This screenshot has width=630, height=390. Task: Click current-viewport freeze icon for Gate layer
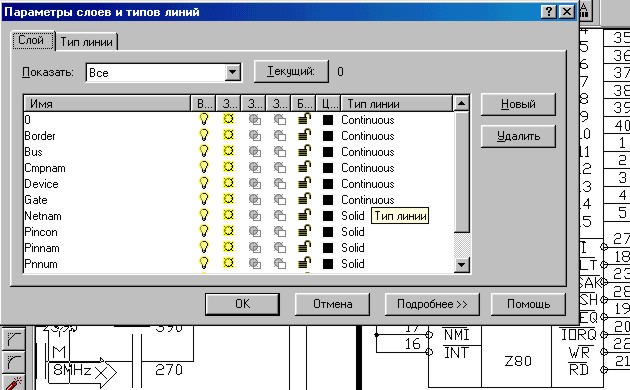255,200
